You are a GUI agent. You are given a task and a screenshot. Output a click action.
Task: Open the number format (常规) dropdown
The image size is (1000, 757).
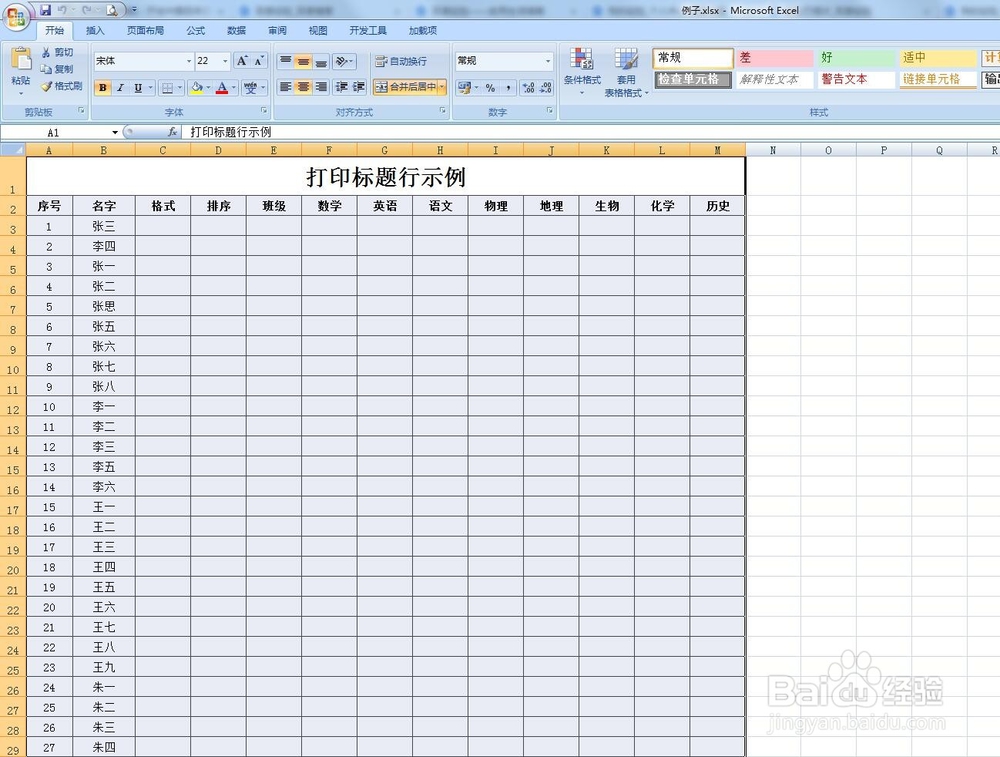(x=548, y=61)
